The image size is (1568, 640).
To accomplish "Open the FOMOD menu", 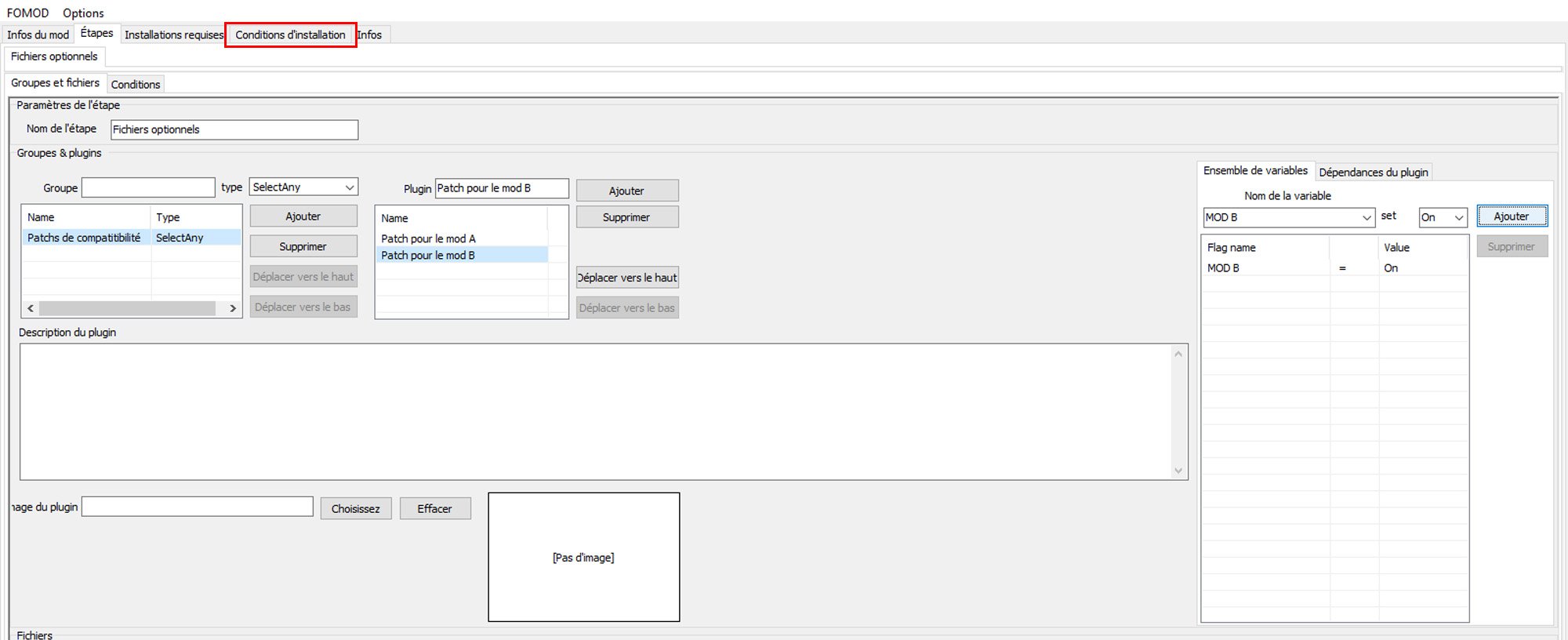I will tap(27, 13).
